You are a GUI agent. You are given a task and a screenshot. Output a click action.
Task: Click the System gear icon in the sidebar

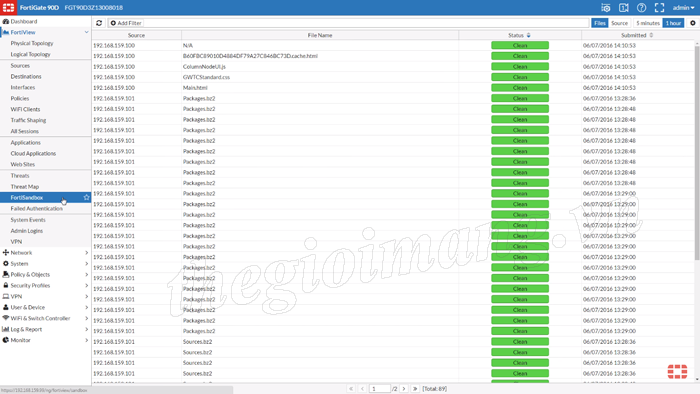point(6,264)
